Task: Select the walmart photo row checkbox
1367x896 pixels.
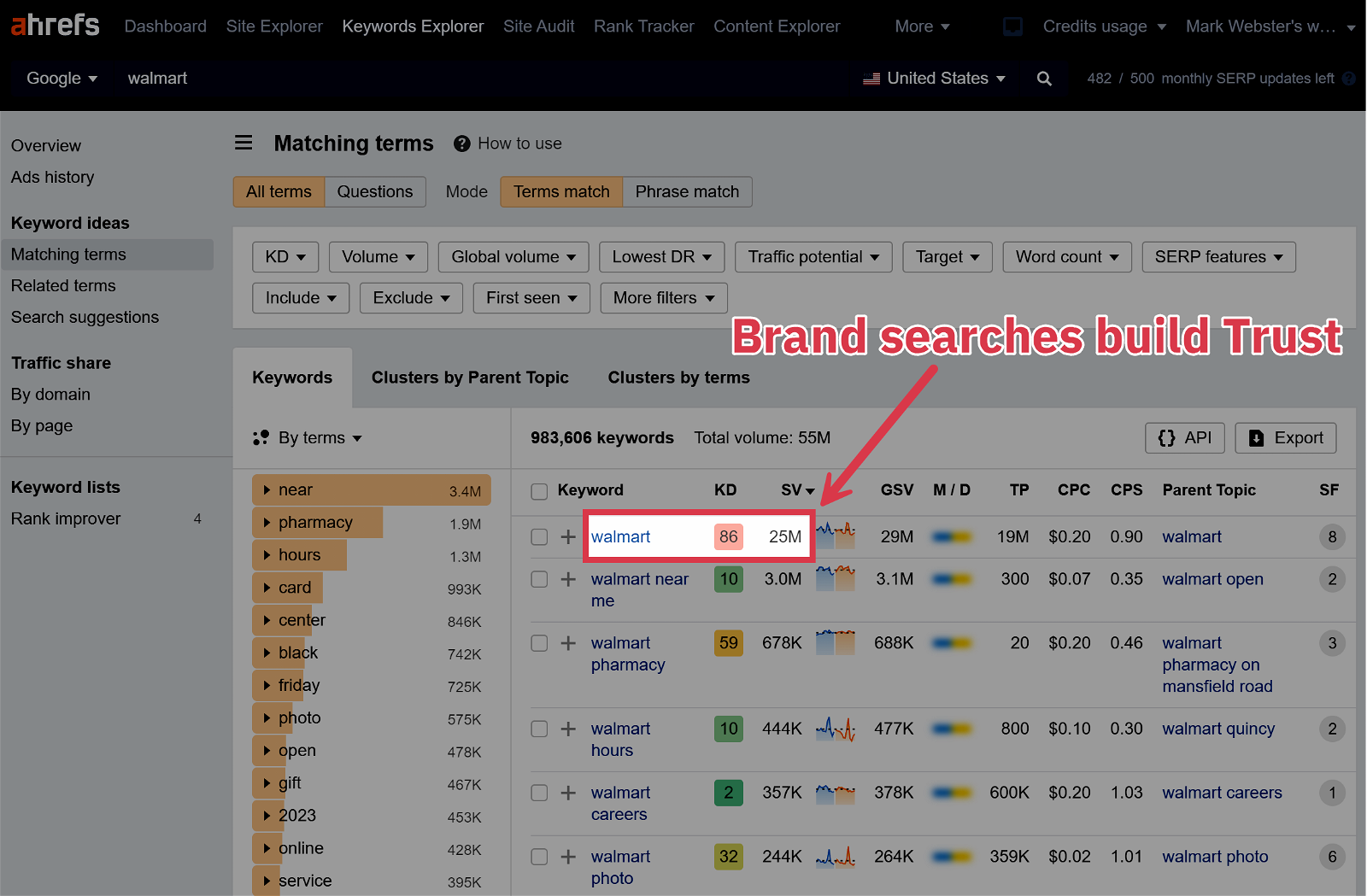Action: tap(539, 857)
